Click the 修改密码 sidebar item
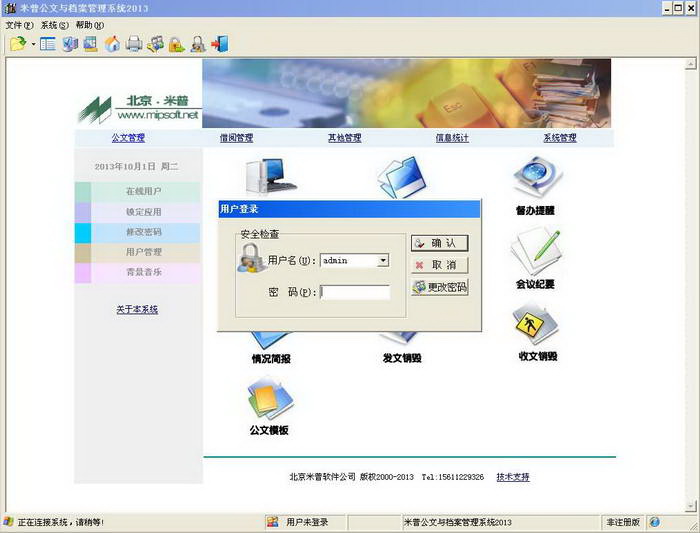 pyautogui.click(x=138, y=232)
